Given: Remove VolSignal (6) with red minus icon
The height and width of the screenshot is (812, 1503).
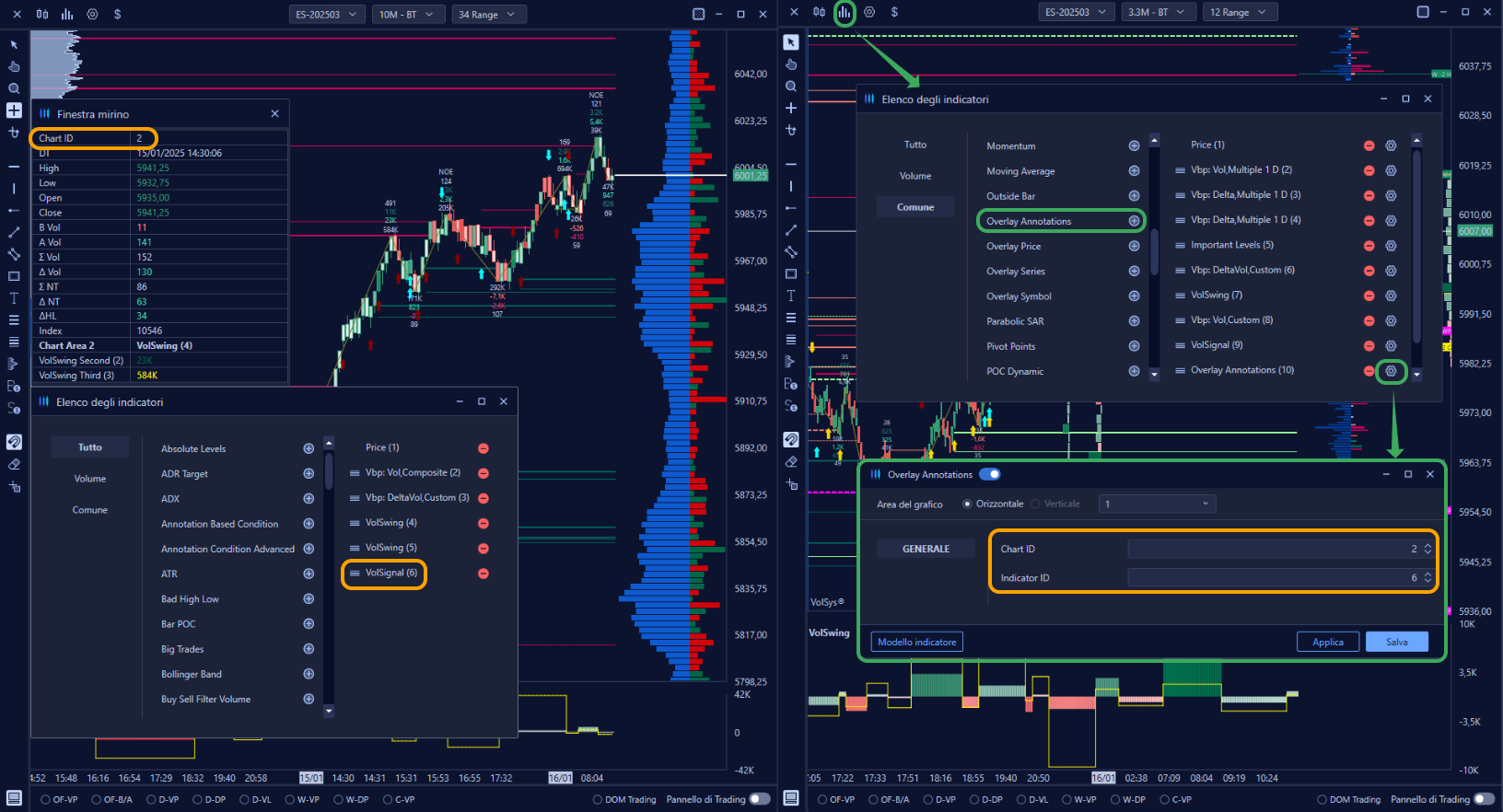Looking at the screenshot, I should 484,574.
